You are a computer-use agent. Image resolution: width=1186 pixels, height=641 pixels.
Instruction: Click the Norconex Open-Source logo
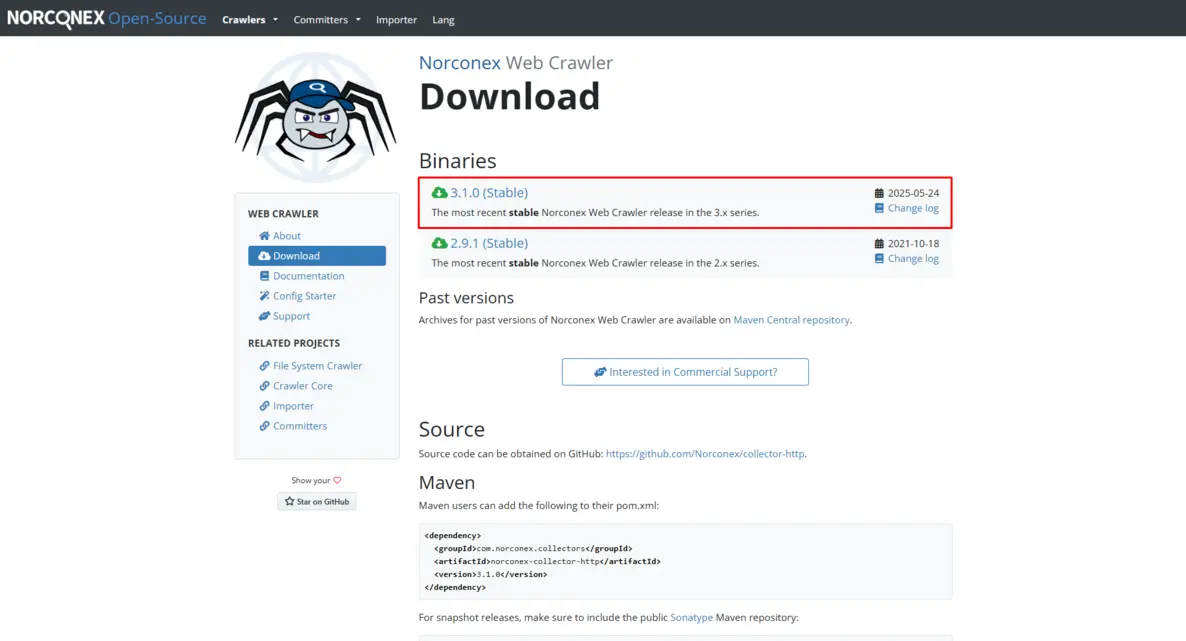tap(107, 18)
